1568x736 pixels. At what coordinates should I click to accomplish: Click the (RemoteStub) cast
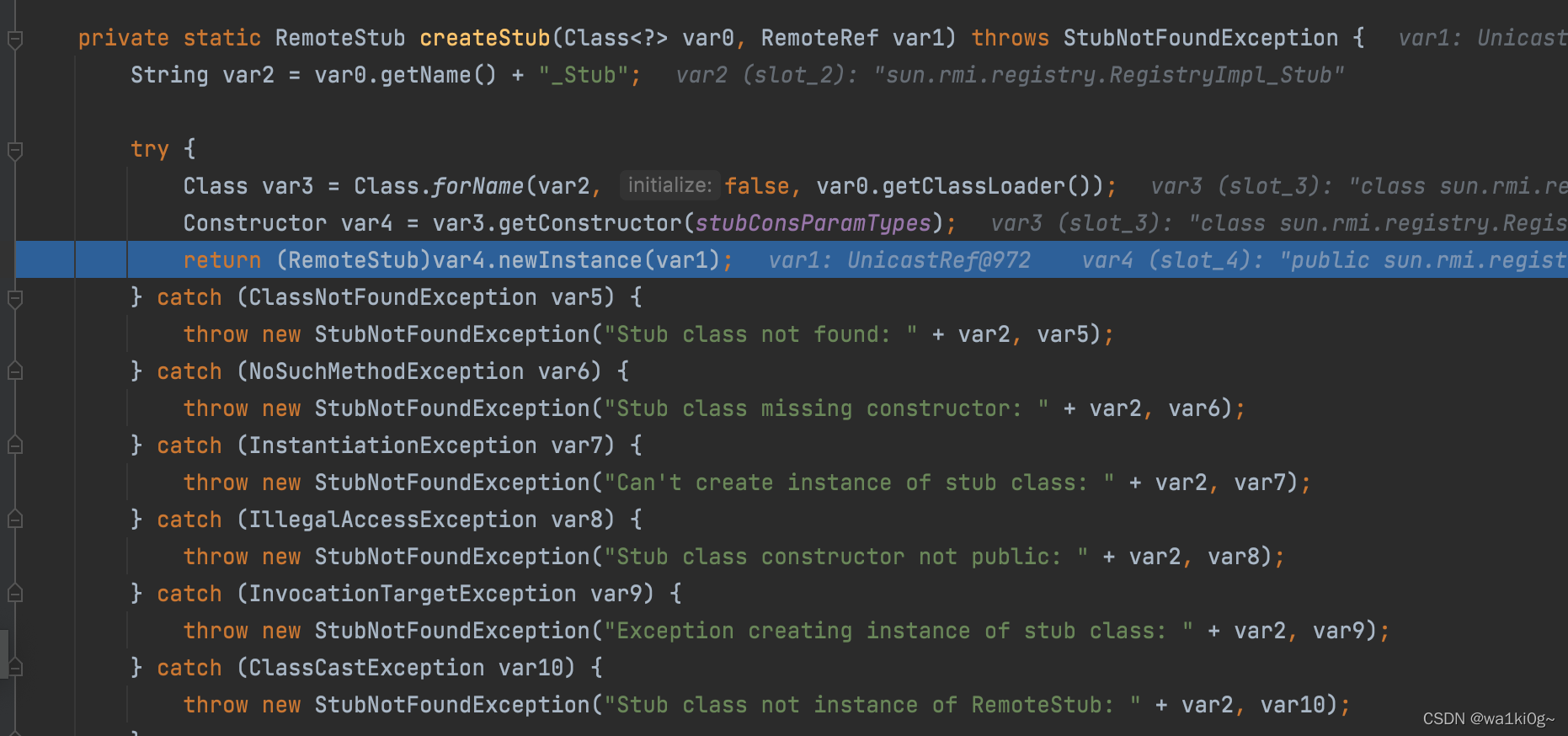[x=354, y=260]
